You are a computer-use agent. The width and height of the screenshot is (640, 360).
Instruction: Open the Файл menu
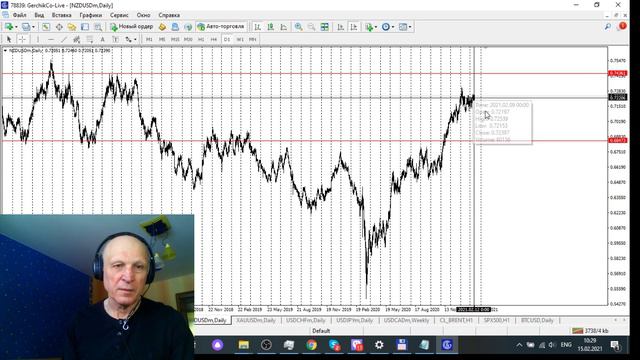[20, 15]
